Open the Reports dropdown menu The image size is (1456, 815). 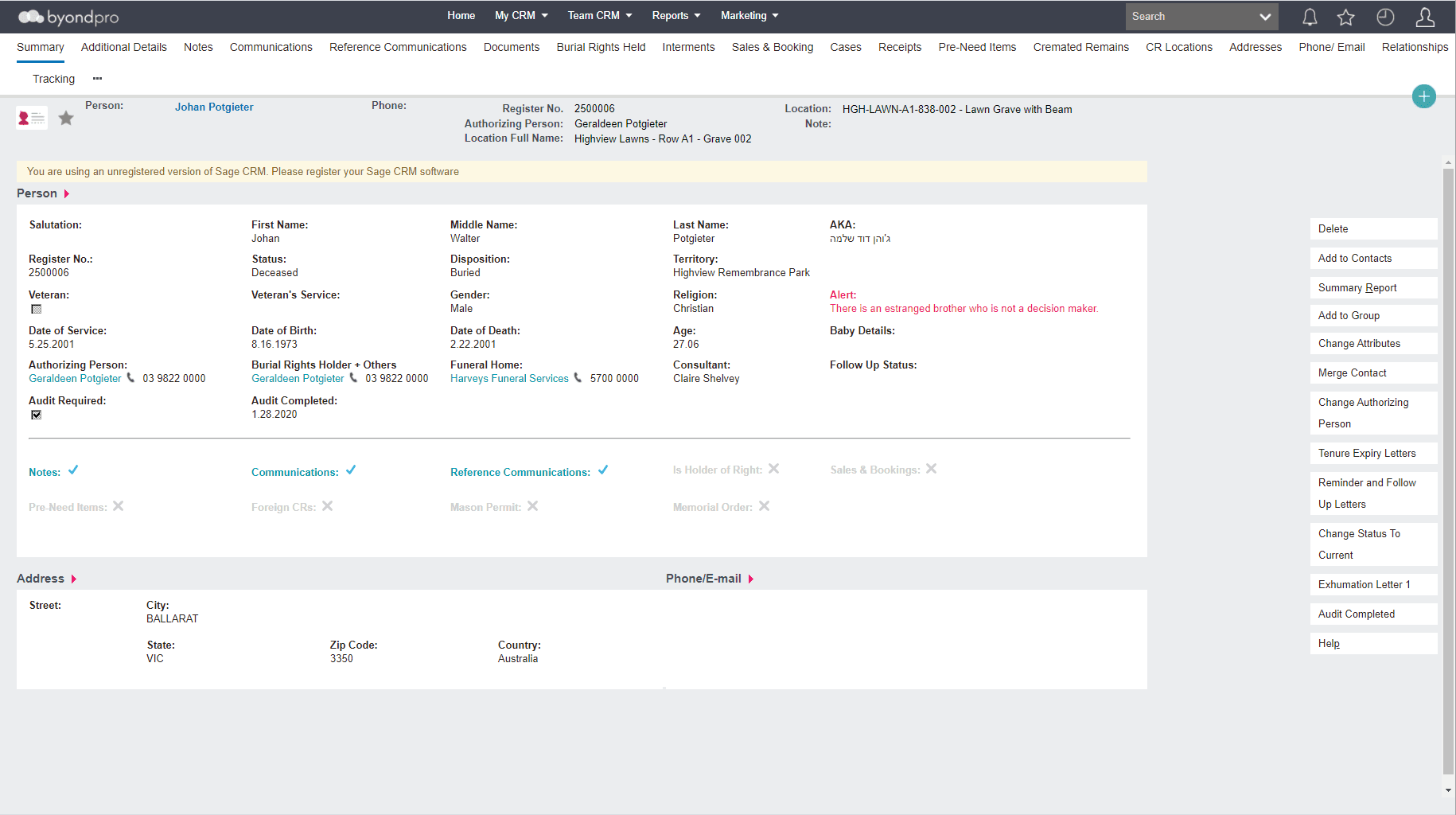point(676,16)
